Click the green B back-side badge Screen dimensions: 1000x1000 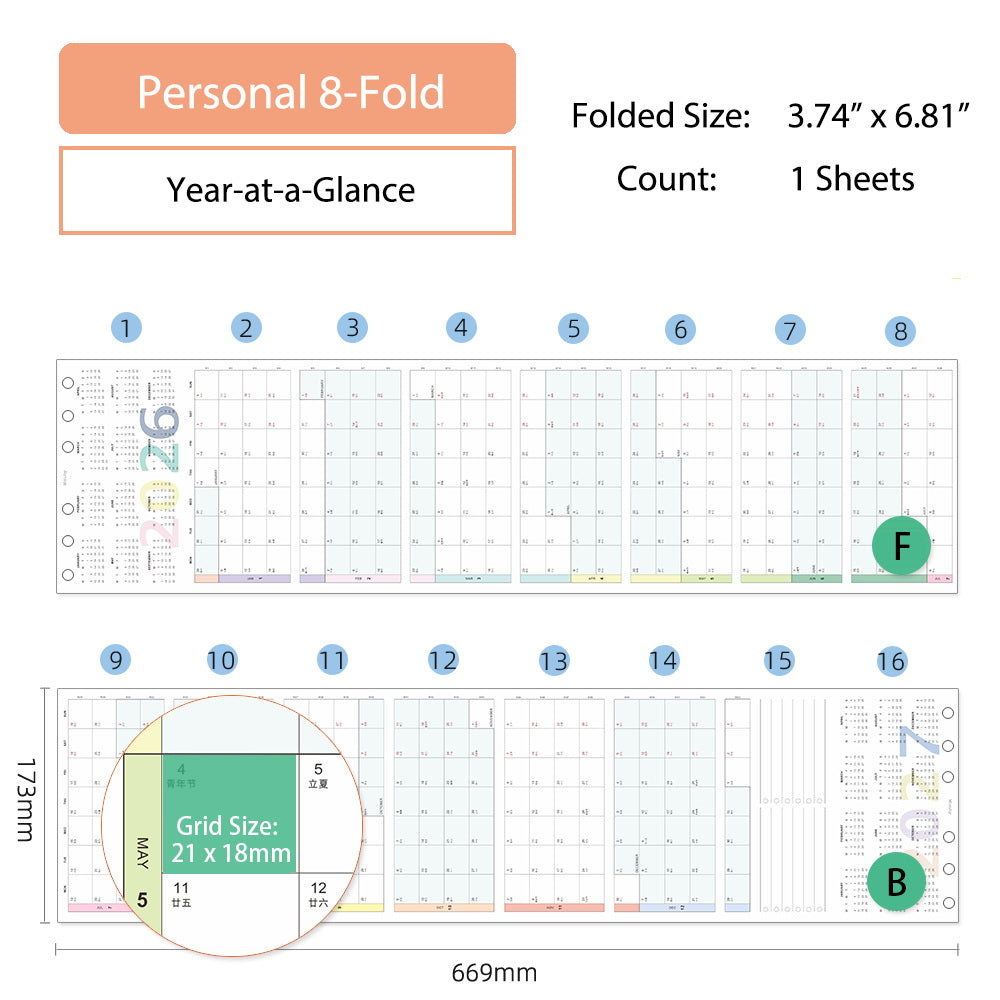896,881
